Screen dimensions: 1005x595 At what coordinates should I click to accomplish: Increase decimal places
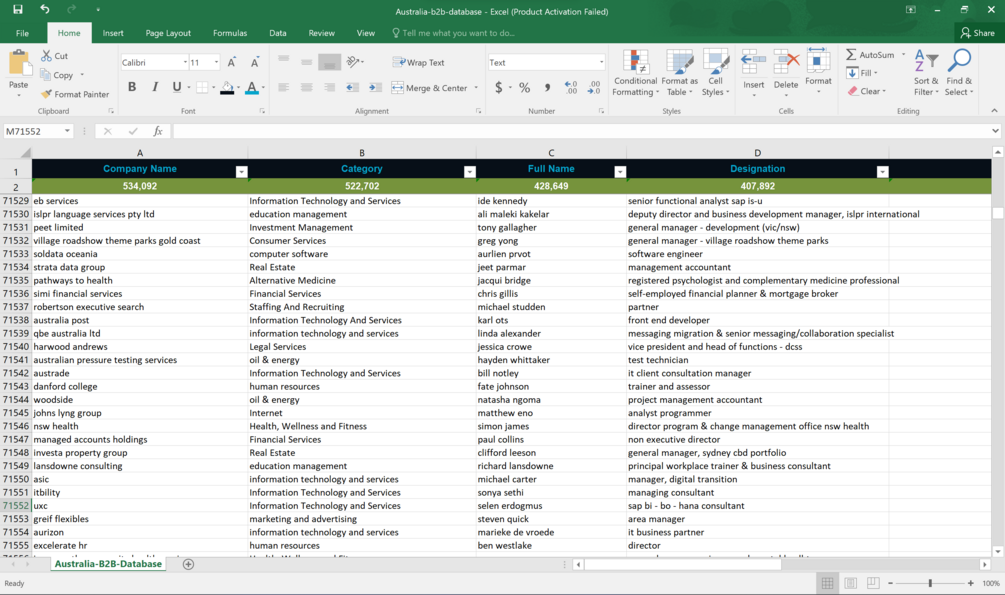[x=570, y=88]
